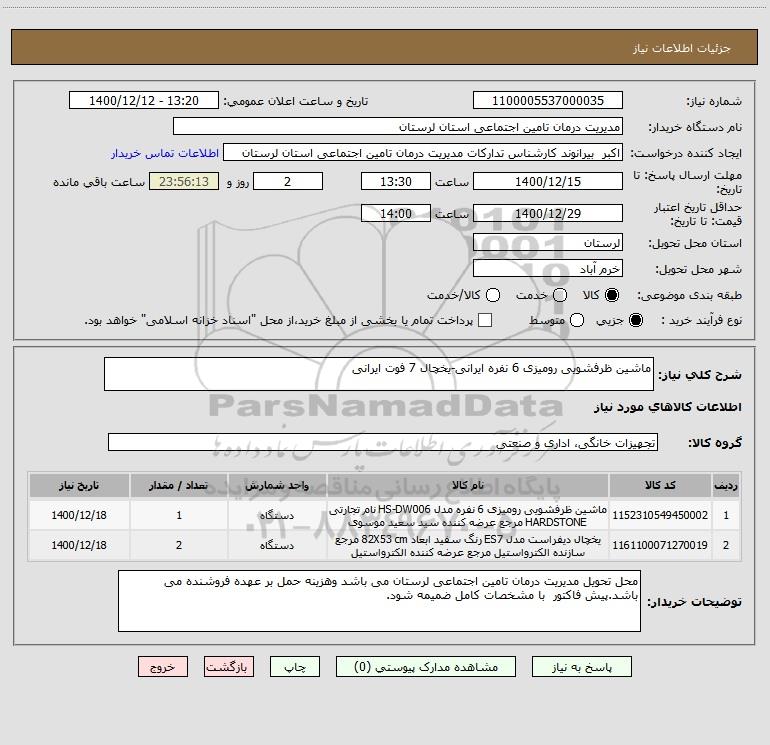770x745 pixels.
Task: Click date 1400/12/18 in the dishwasher row
Action: click(79, 515)
